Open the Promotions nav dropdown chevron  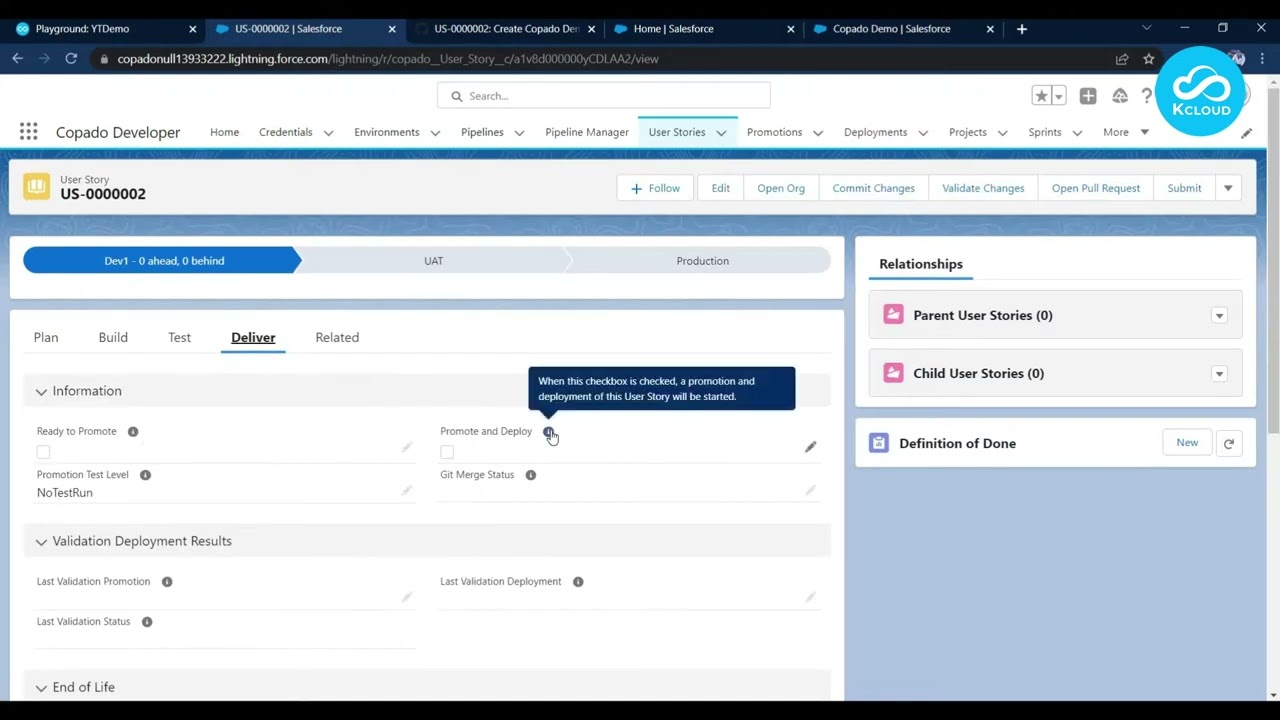pyautogui.click(x=818, y=133)
